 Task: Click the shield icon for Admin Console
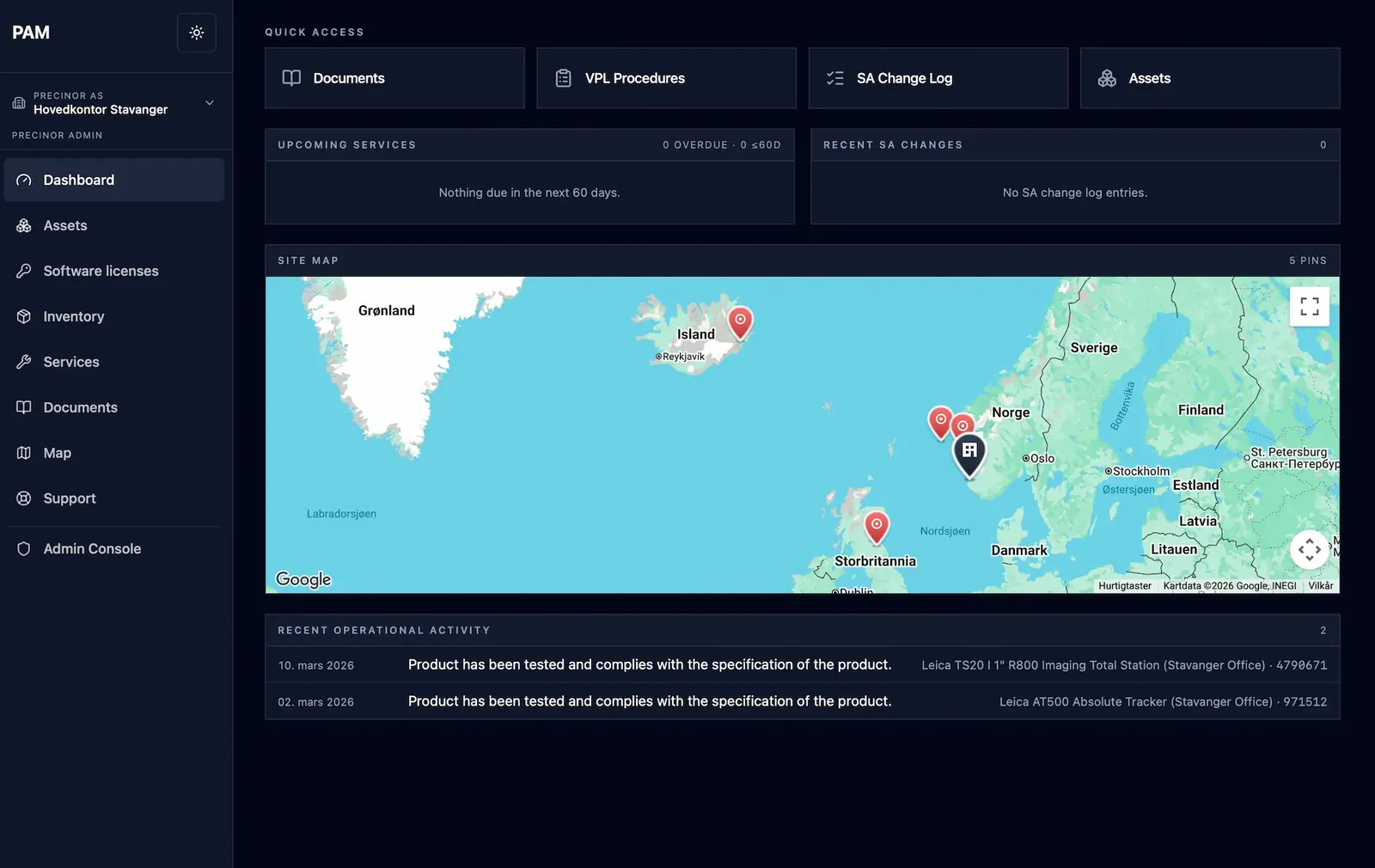tap(24, 548)
